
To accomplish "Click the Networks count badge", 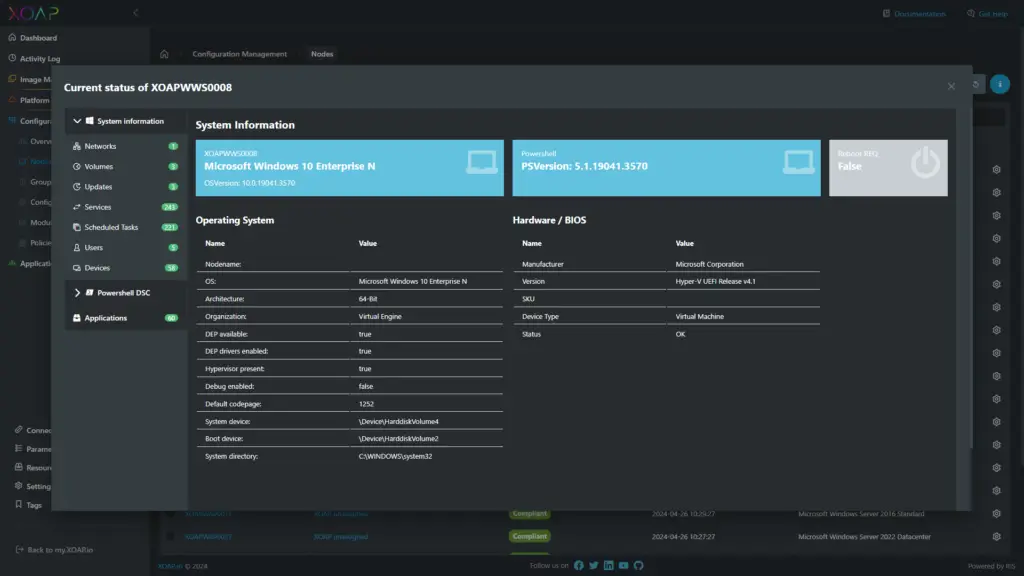I will (x=173, y=146).
